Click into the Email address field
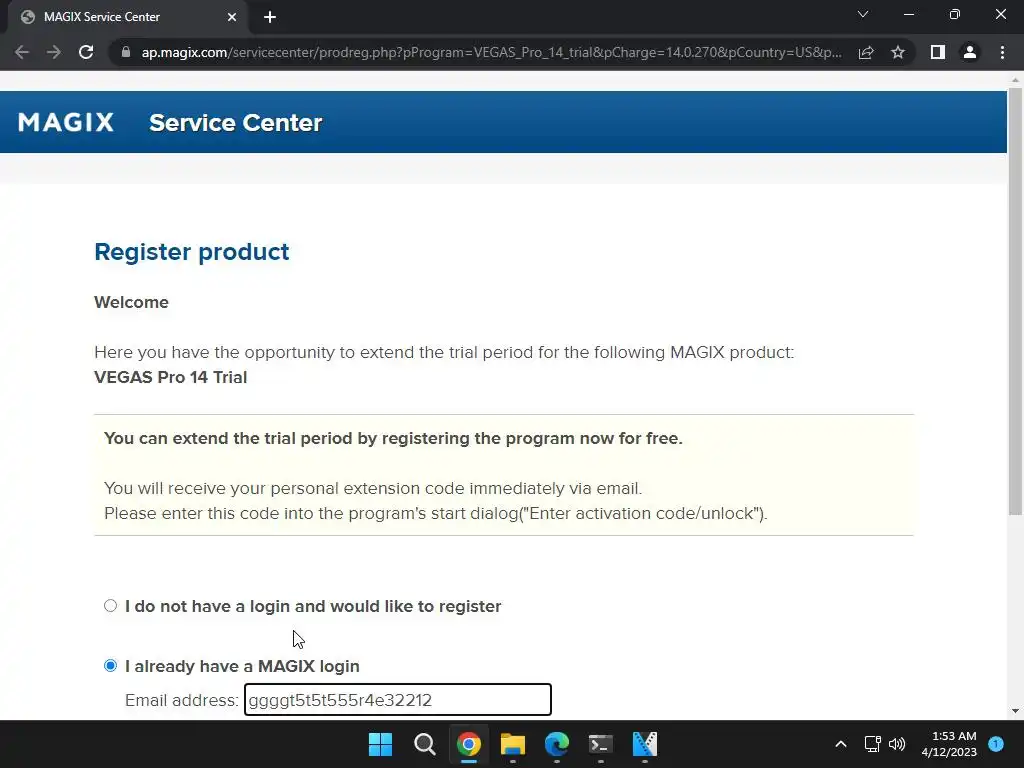The height and width of the screenshot is (768, 1024). (x=398, y=700)
